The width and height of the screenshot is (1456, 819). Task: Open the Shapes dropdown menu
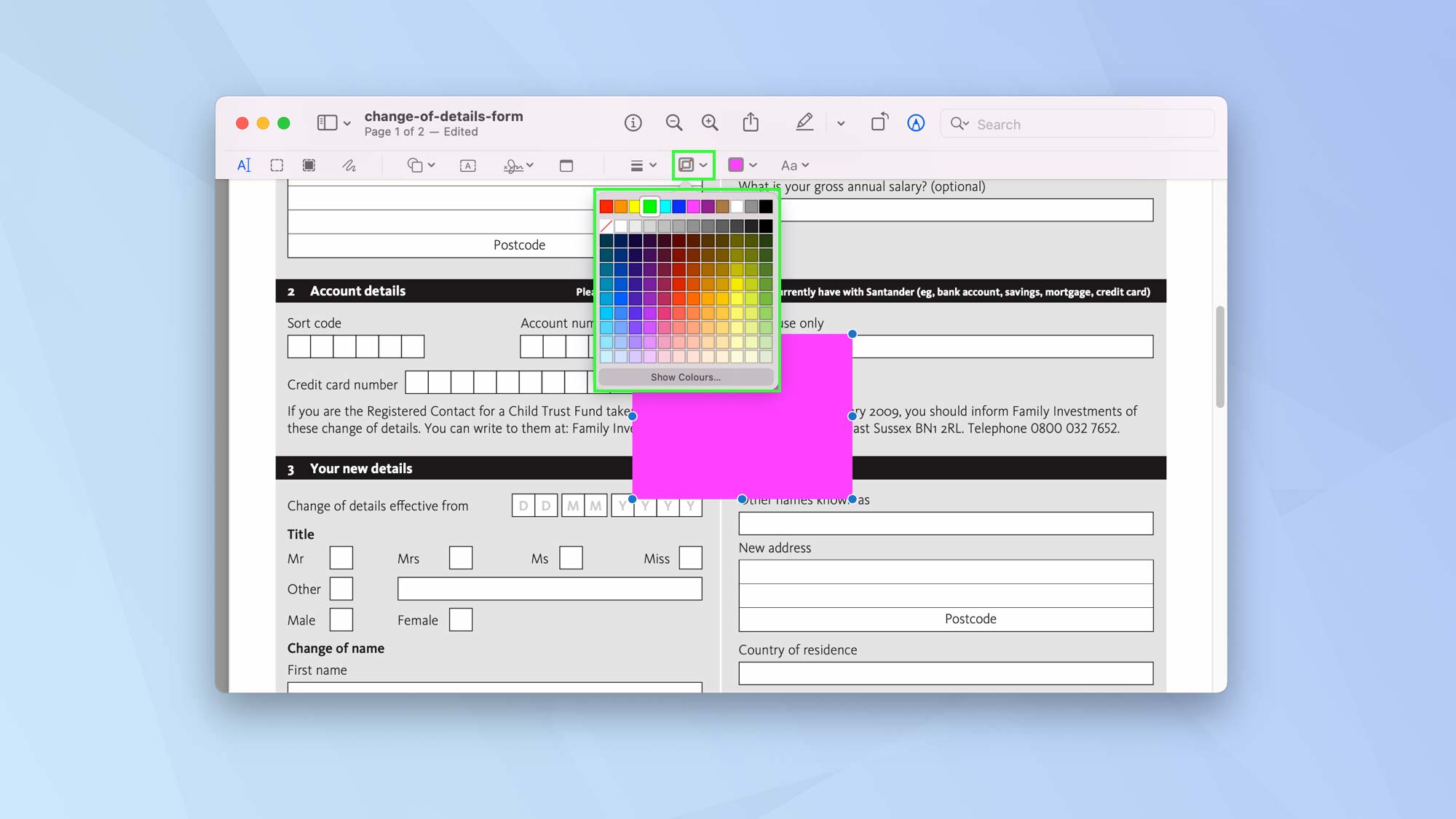[x=421, y=165]
